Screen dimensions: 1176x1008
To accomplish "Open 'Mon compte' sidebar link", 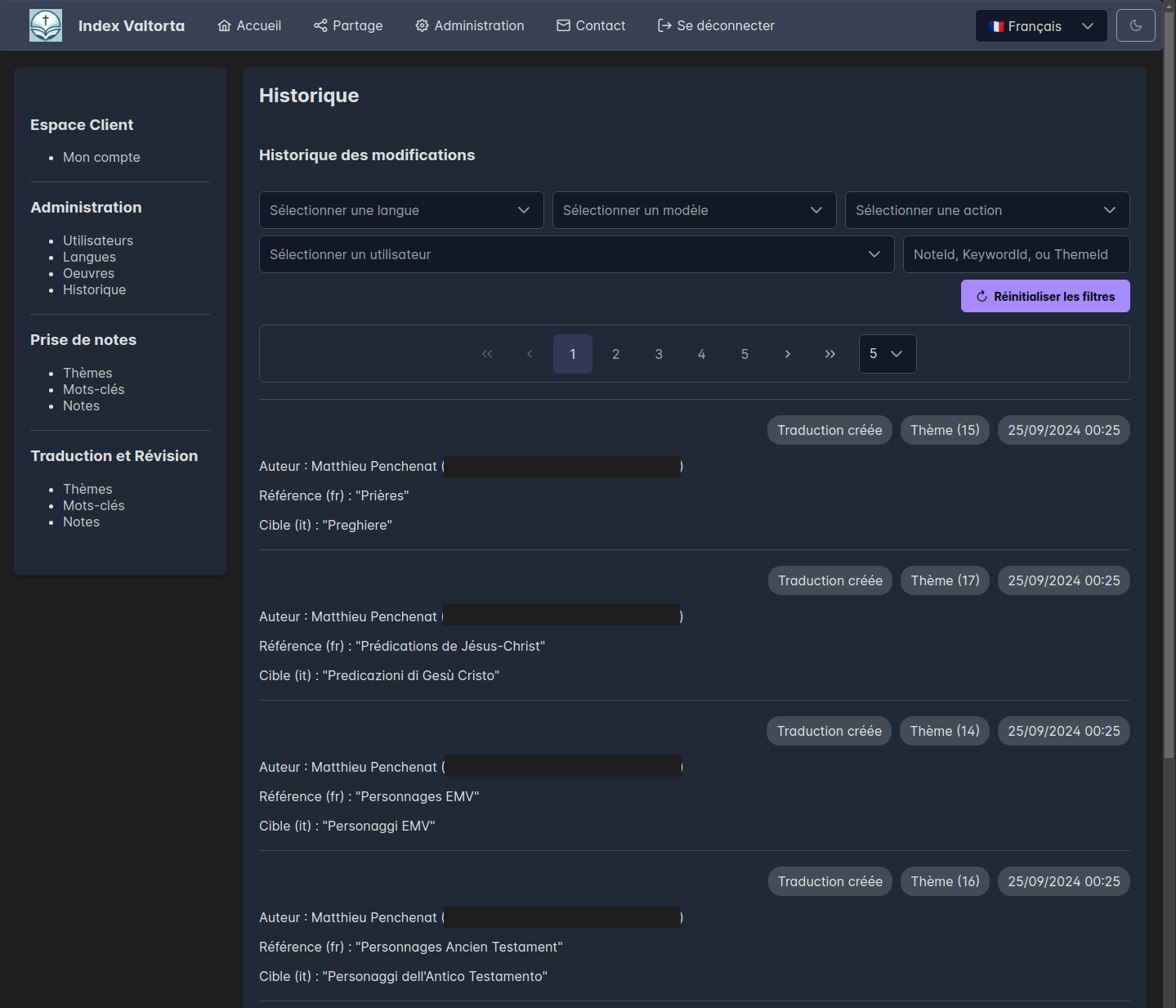I will click(x=101, y=157).
